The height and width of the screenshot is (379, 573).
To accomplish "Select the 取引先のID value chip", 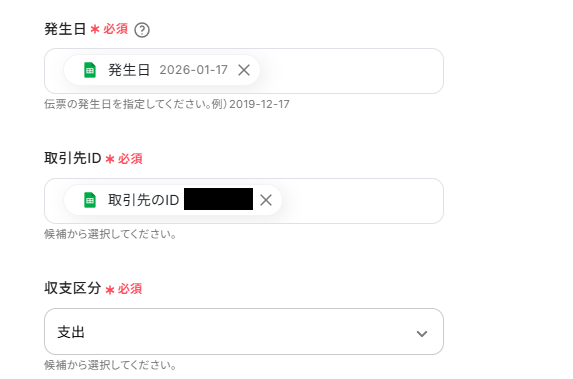I will click(x=172, y=200).
